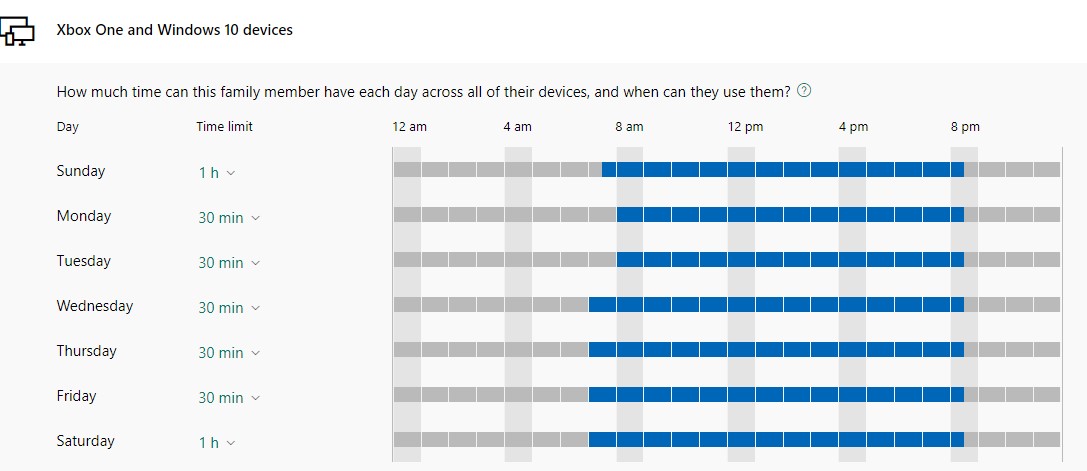Click Friday's blue schedule bar
Image resolution: width=1087 pixels, height=471 pixels.
point(776,395)
